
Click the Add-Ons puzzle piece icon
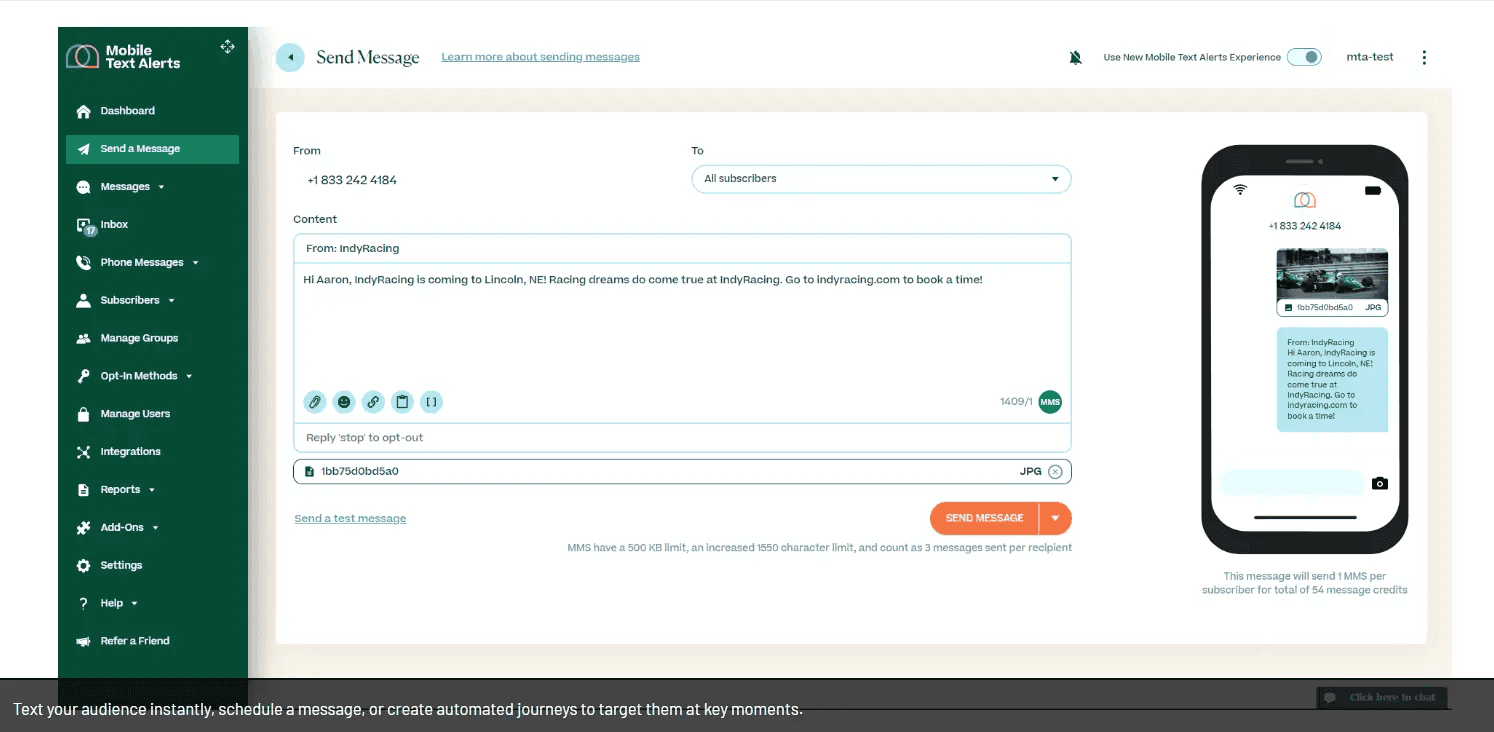tap(84, 528)
